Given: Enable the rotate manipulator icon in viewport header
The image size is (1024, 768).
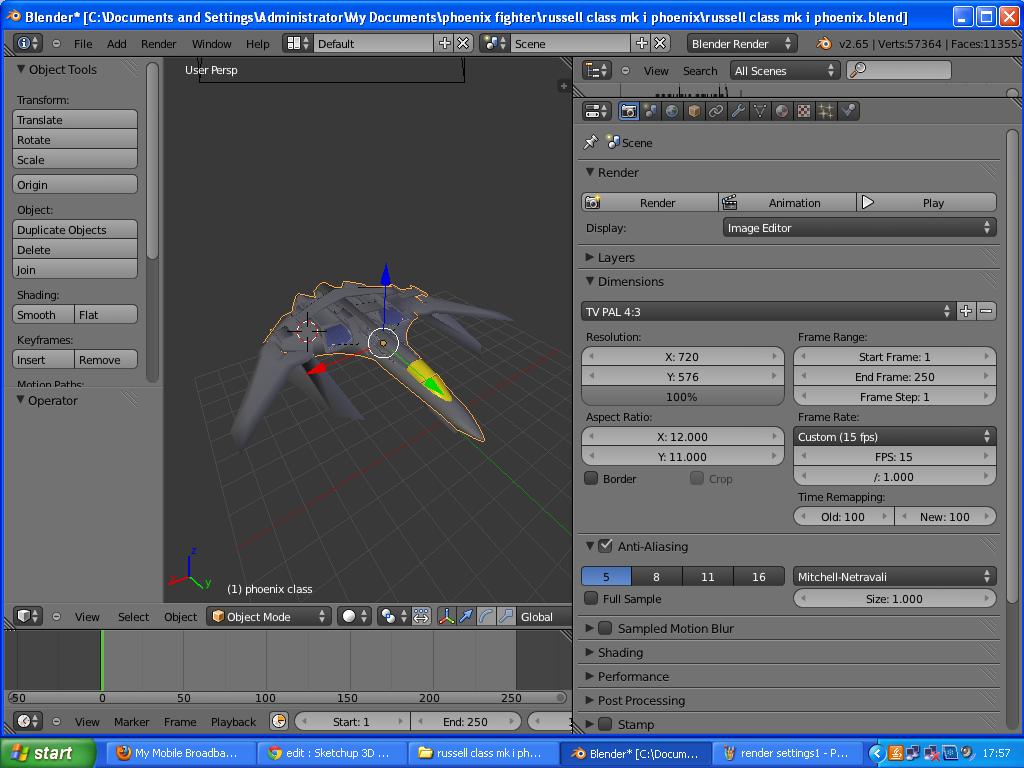Looking at the screenshot, I should pyautogui.click(x=486, y=617).
